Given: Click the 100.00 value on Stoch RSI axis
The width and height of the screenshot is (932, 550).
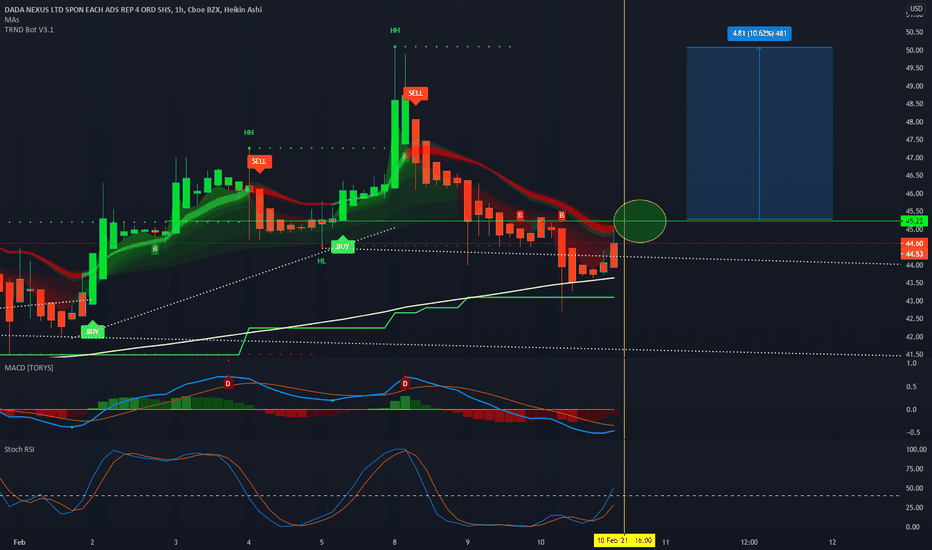Looking at the screenshot, I should 916,450.
